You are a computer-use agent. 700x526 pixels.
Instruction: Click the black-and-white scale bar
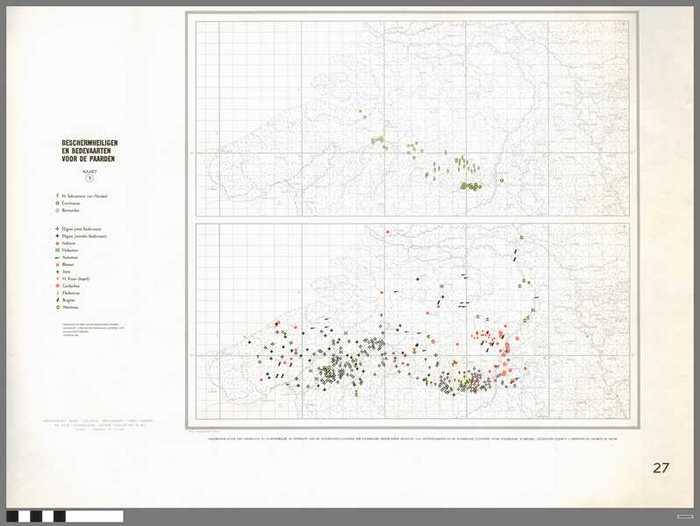(x=64, y=516)
